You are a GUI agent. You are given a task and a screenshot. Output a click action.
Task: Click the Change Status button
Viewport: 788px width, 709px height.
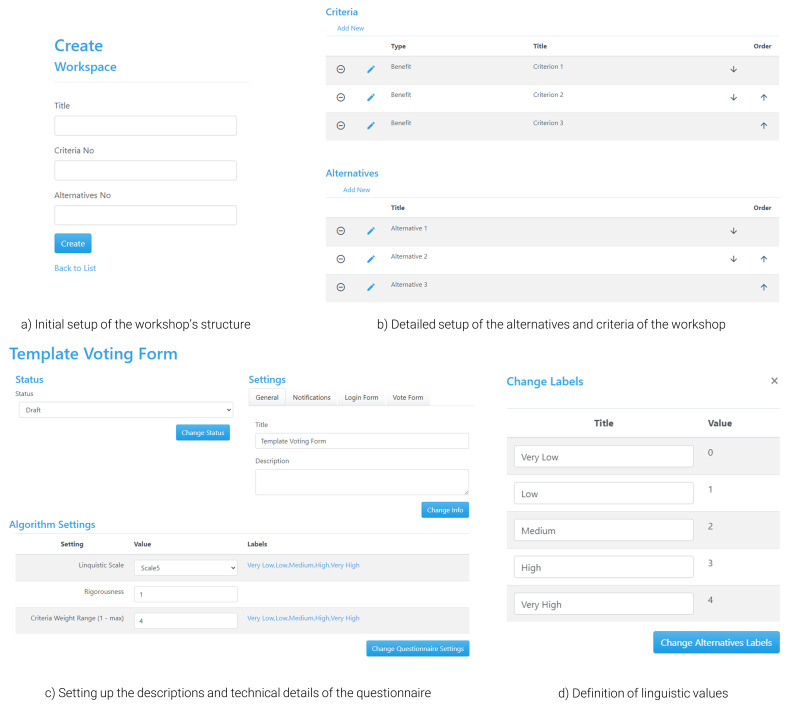point(203,433)
